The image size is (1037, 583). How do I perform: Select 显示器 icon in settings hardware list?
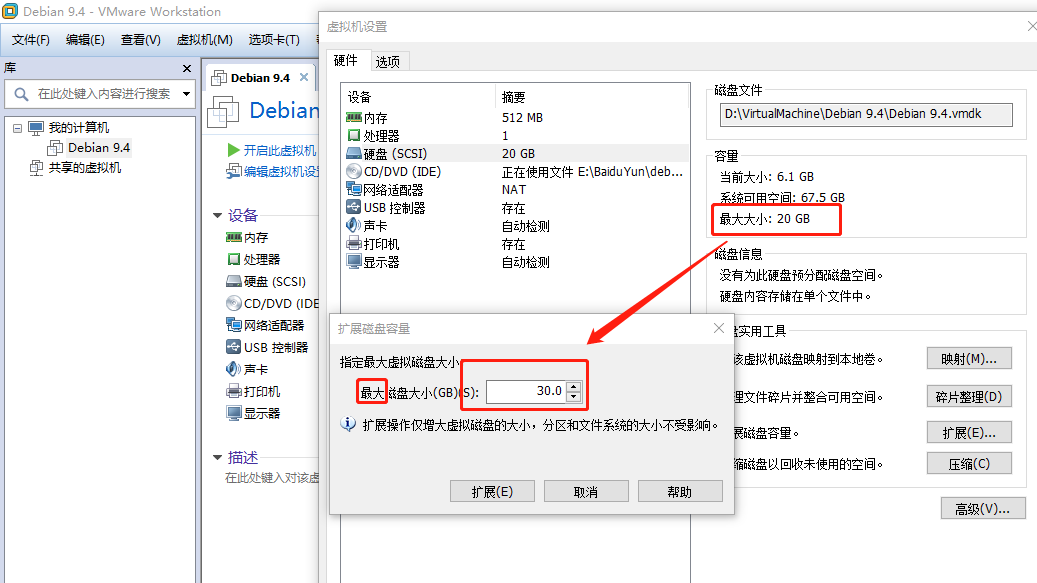[354, 262]
